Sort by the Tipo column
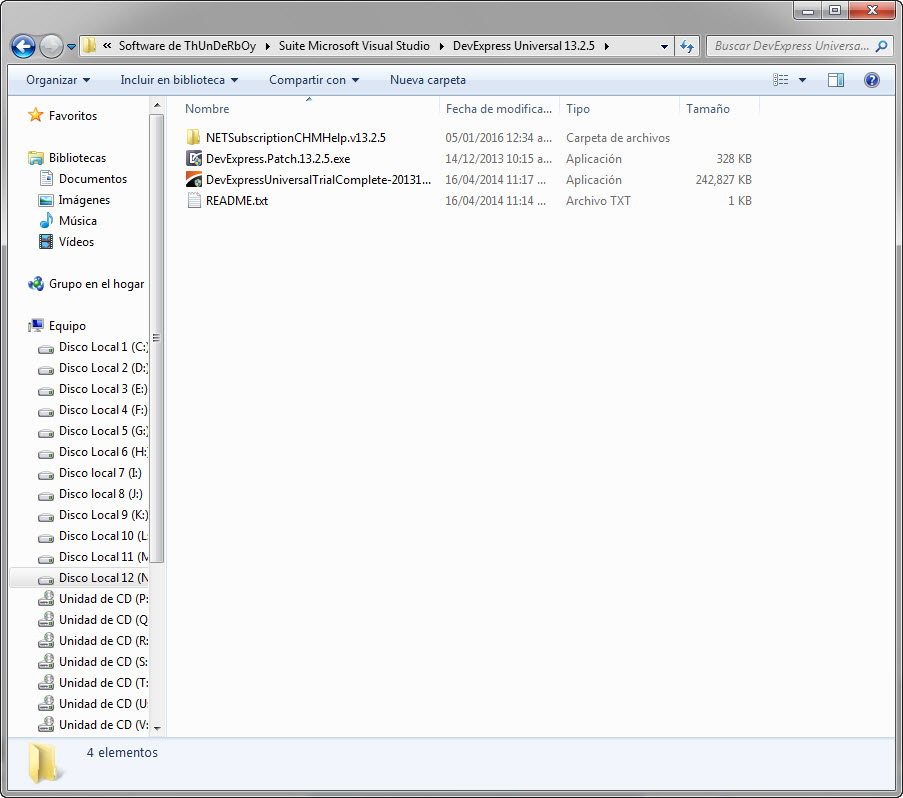Image resolution: width=903 pixels, height=798 pixels. coord(578,109)
